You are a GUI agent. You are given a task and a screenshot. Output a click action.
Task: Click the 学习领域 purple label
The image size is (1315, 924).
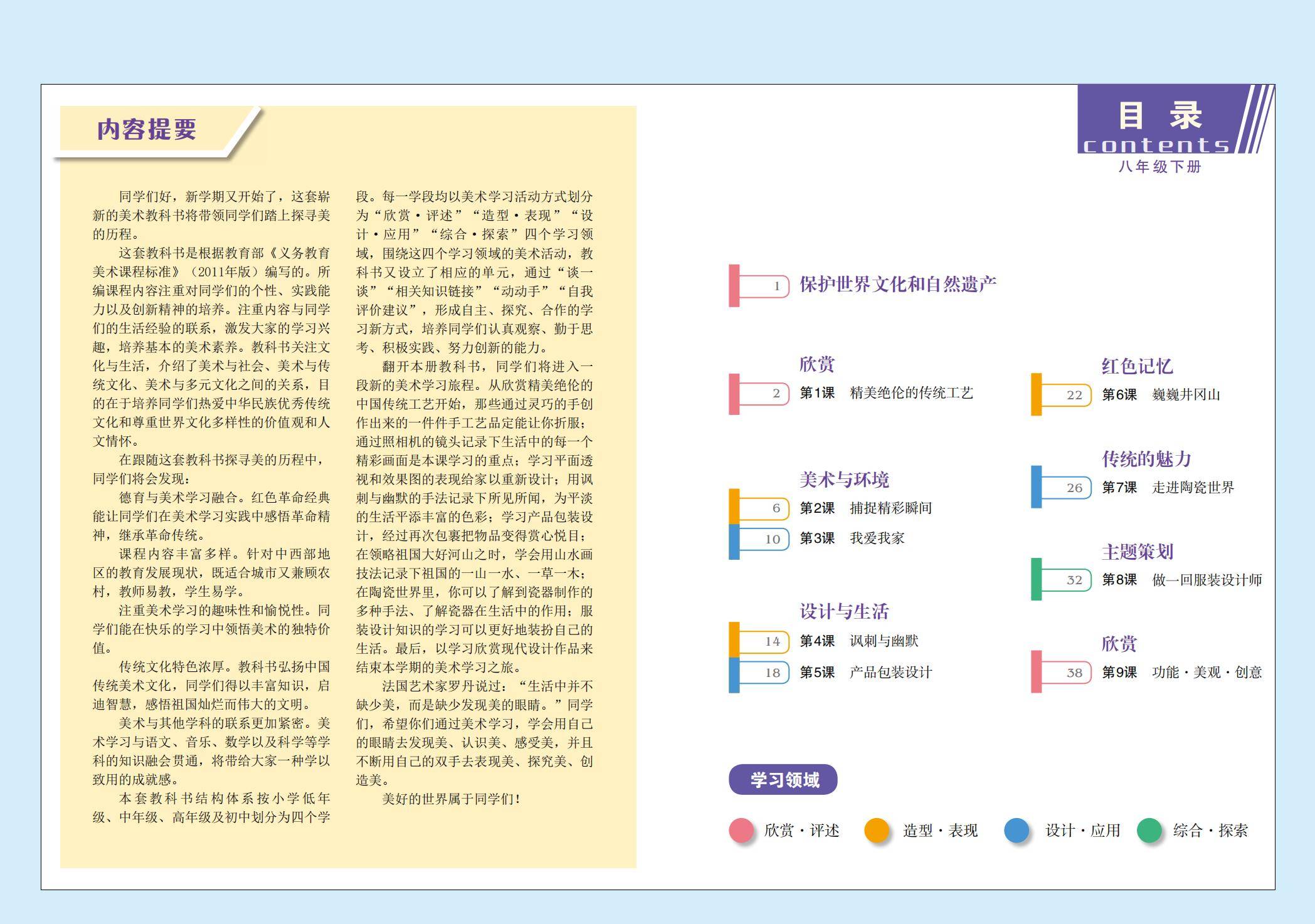coord(783,780)
